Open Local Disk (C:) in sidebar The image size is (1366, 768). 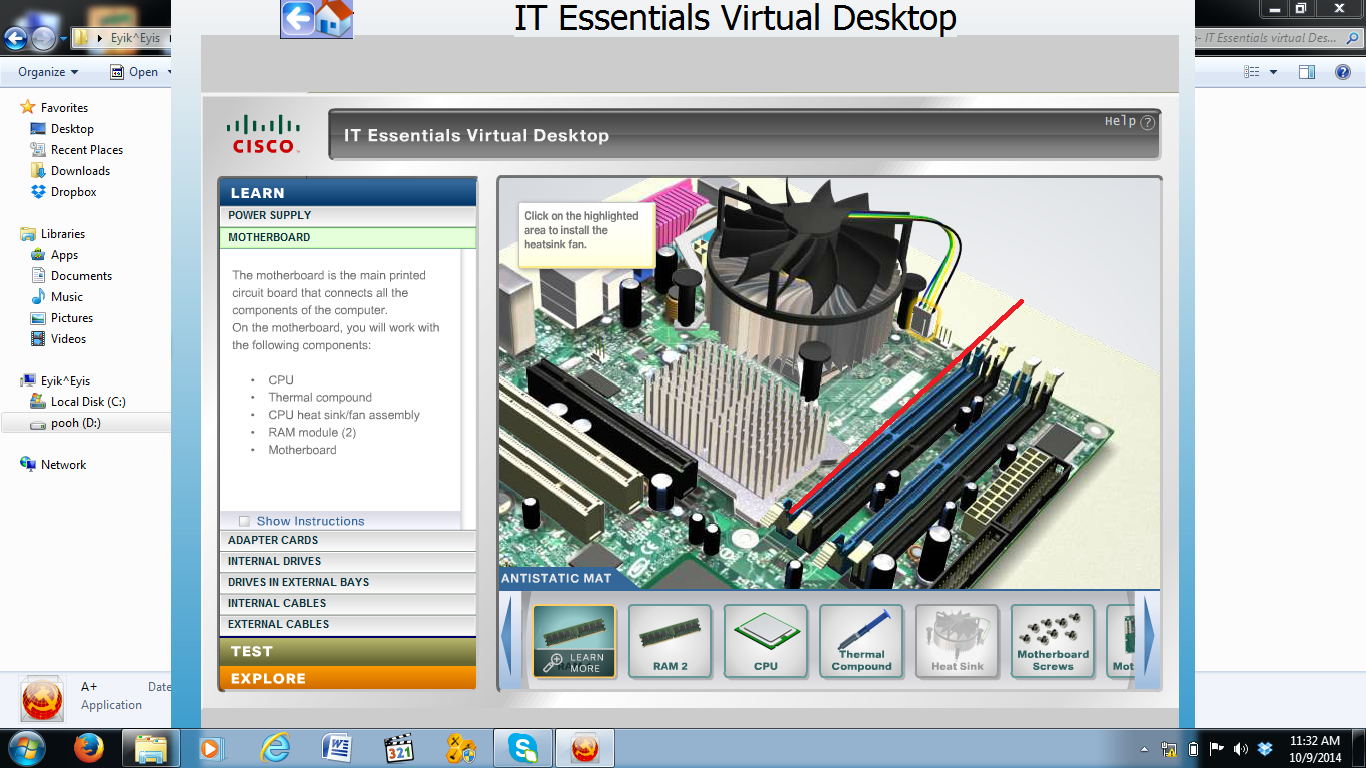click(88, 402)
